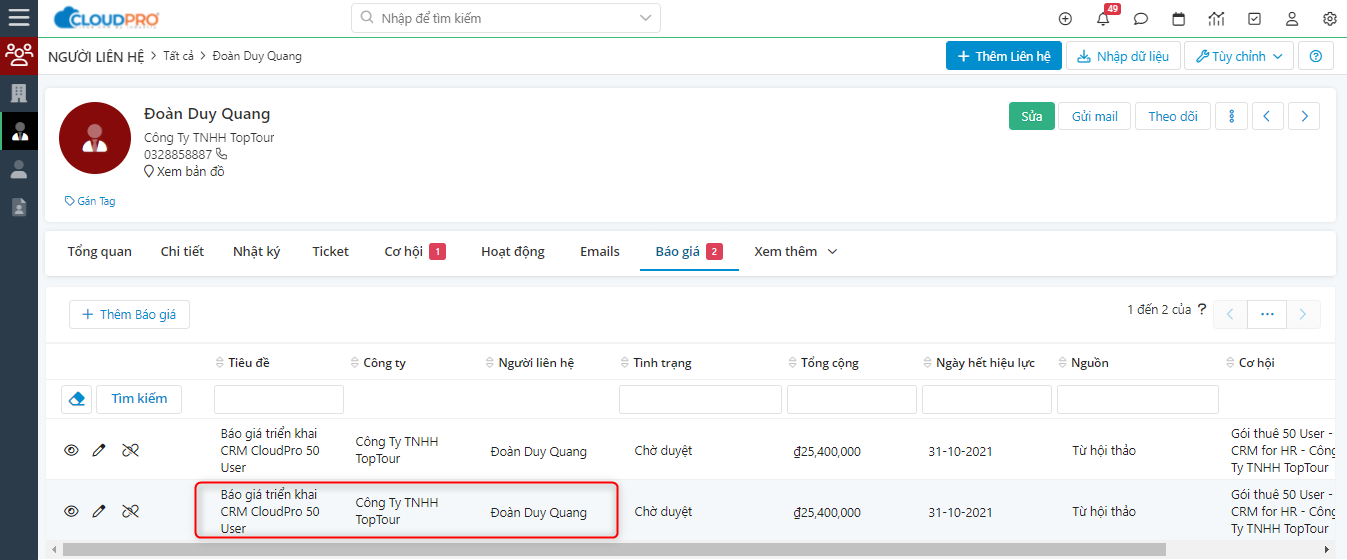
Task: Go to next contact record arrow
Action: point(1304,116)
